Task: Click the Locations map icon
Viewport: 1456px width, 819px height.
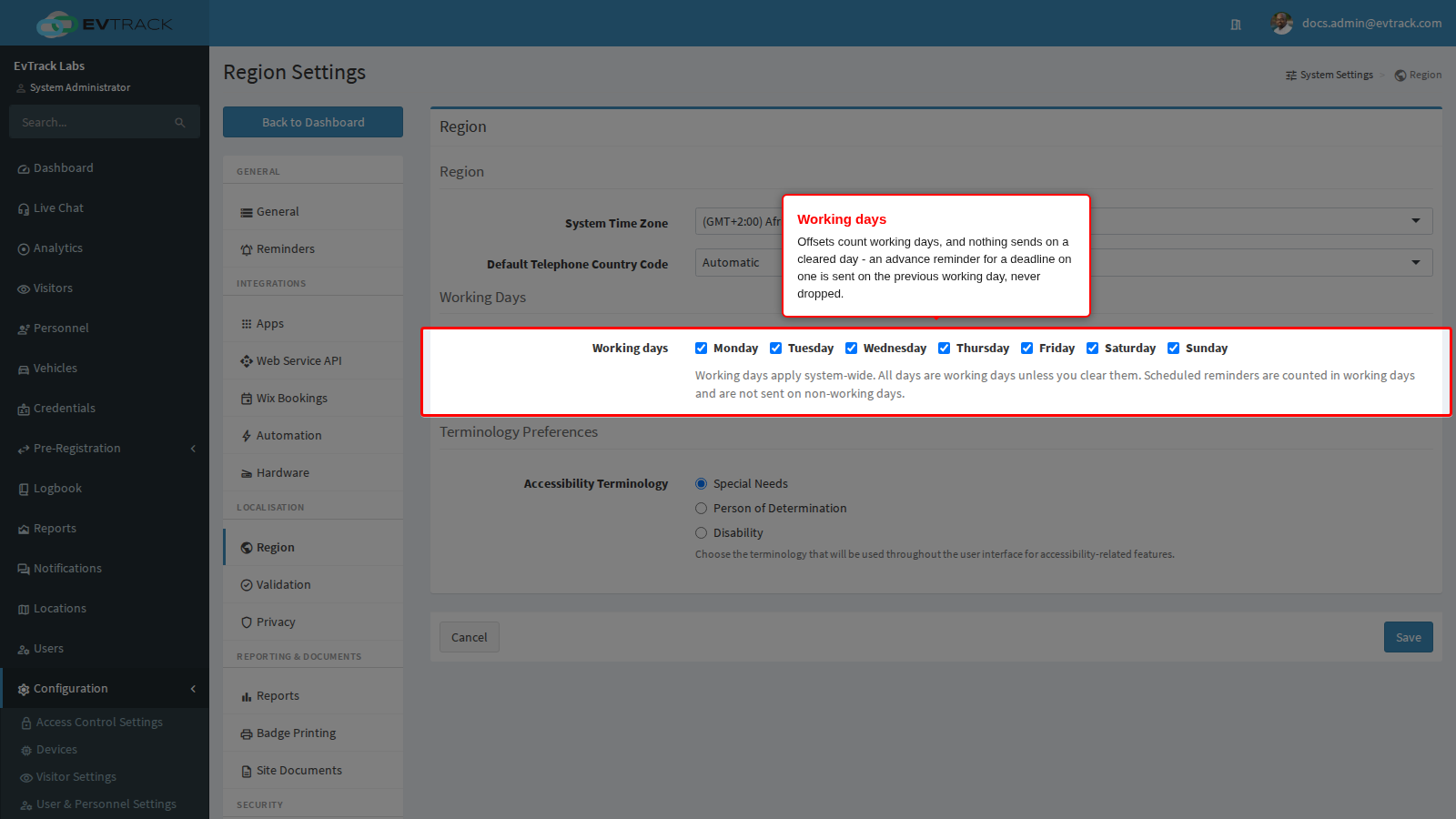Action: 24,610
